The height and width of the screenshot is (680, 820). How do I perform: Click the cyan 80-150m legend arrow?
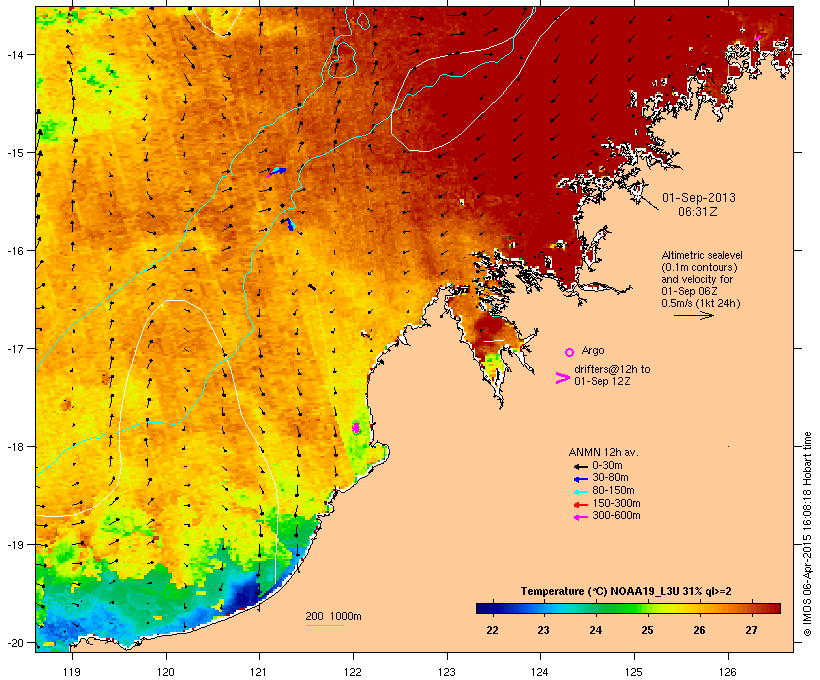(580, 492)
